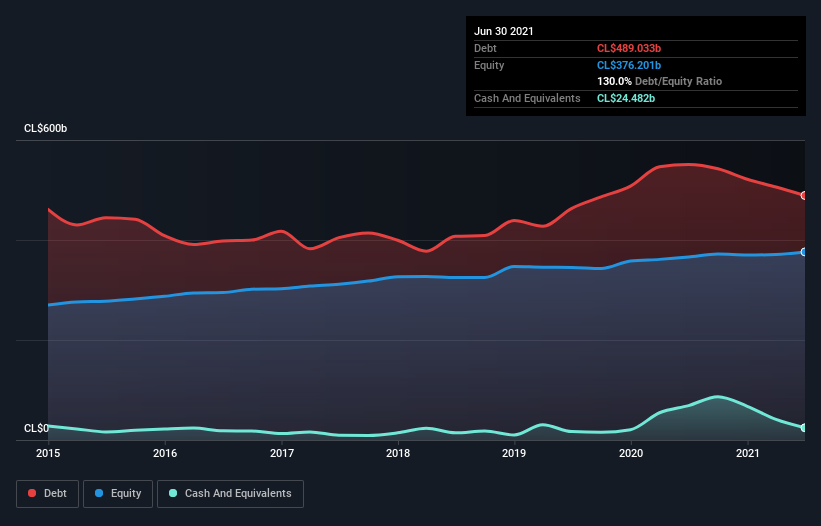The height and width of the screenshot is (526, 821).
Task: Click the blue Equity legend dot
Action: (x=99, y=493)
